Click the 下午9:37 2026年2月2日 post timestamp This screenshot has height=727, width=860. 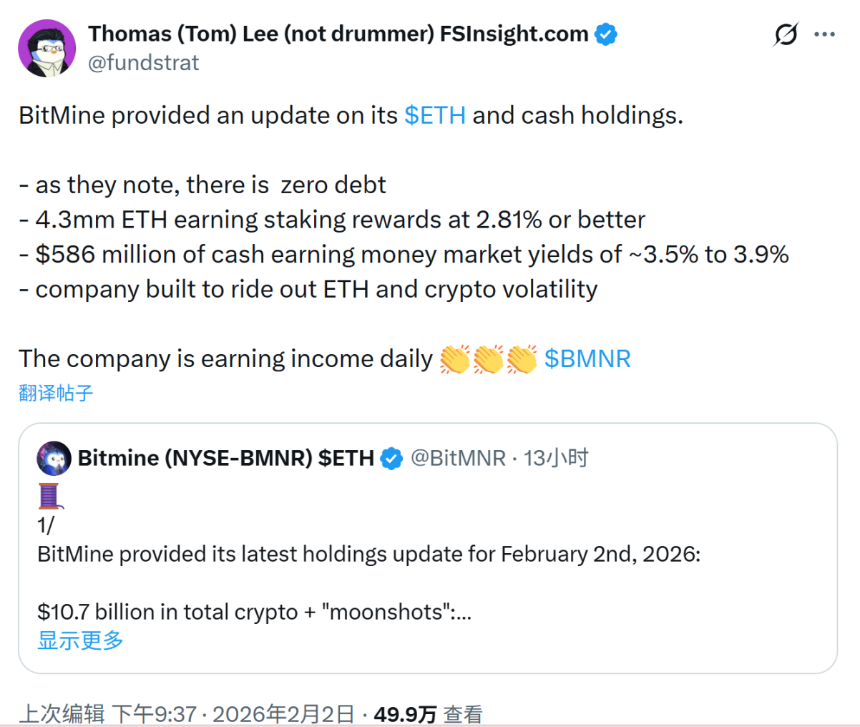[234, 714]
